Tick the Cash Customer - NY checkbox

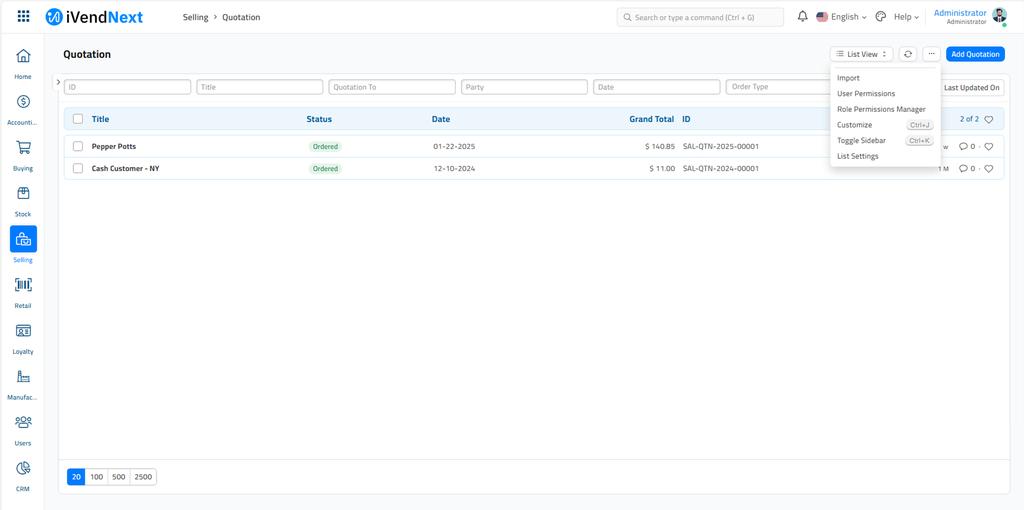78,169
